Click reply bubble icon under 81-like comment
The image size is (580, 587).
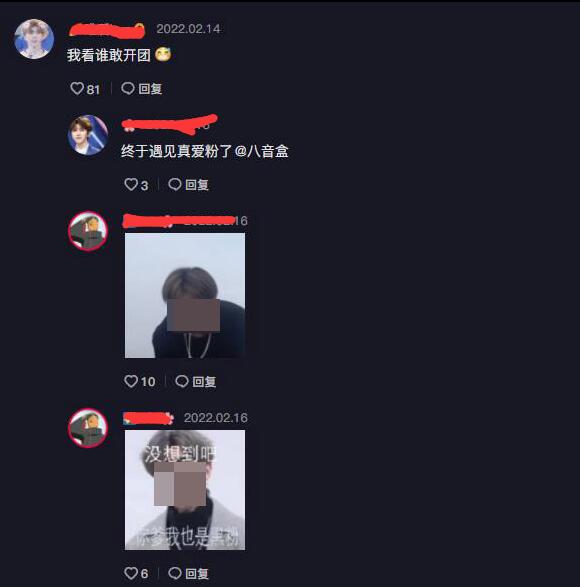pos(128,88)
